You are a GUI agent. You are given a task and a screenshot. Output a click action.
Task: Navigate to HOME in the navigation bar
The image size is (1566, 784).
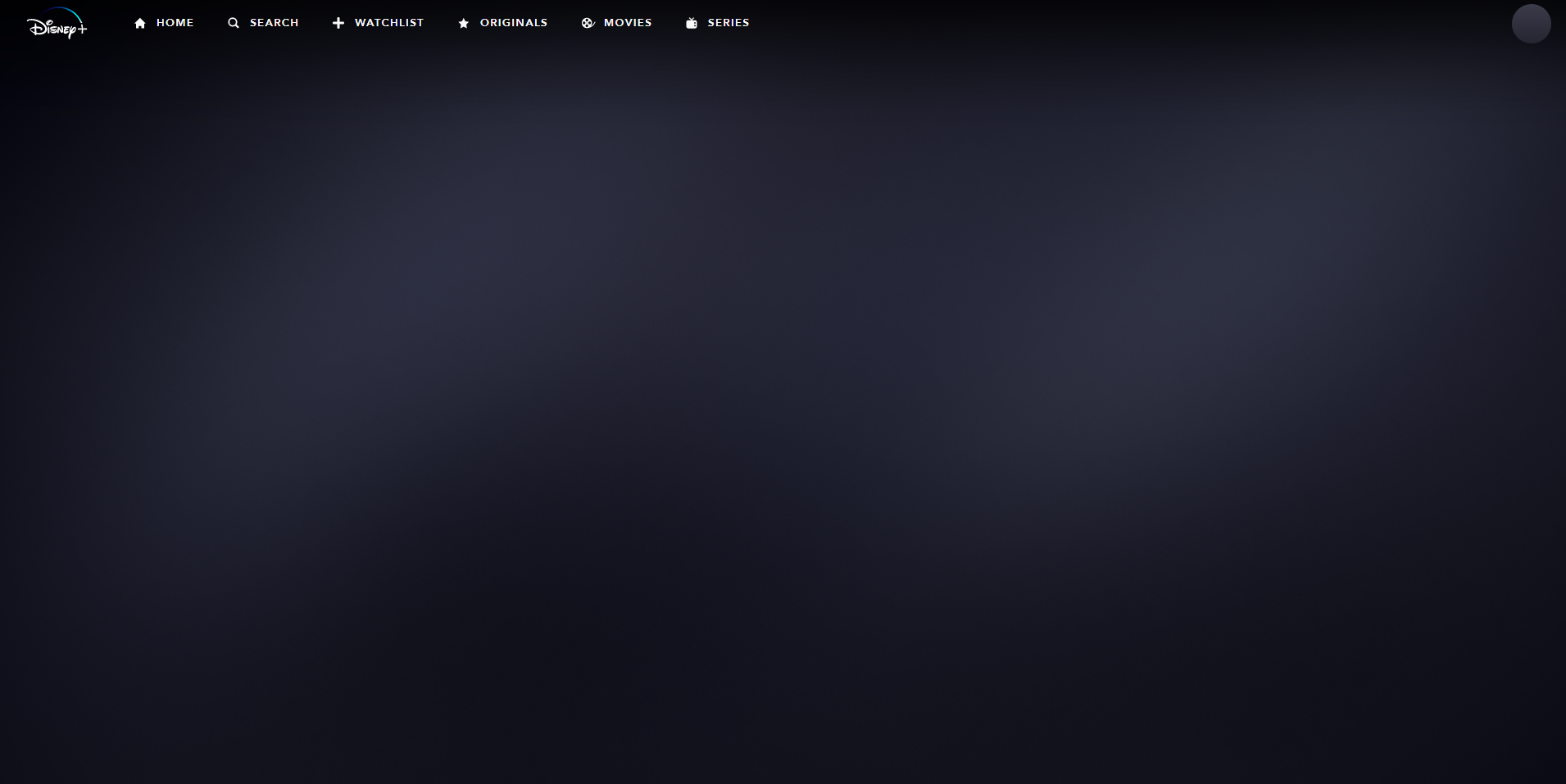tap(175, 22)
